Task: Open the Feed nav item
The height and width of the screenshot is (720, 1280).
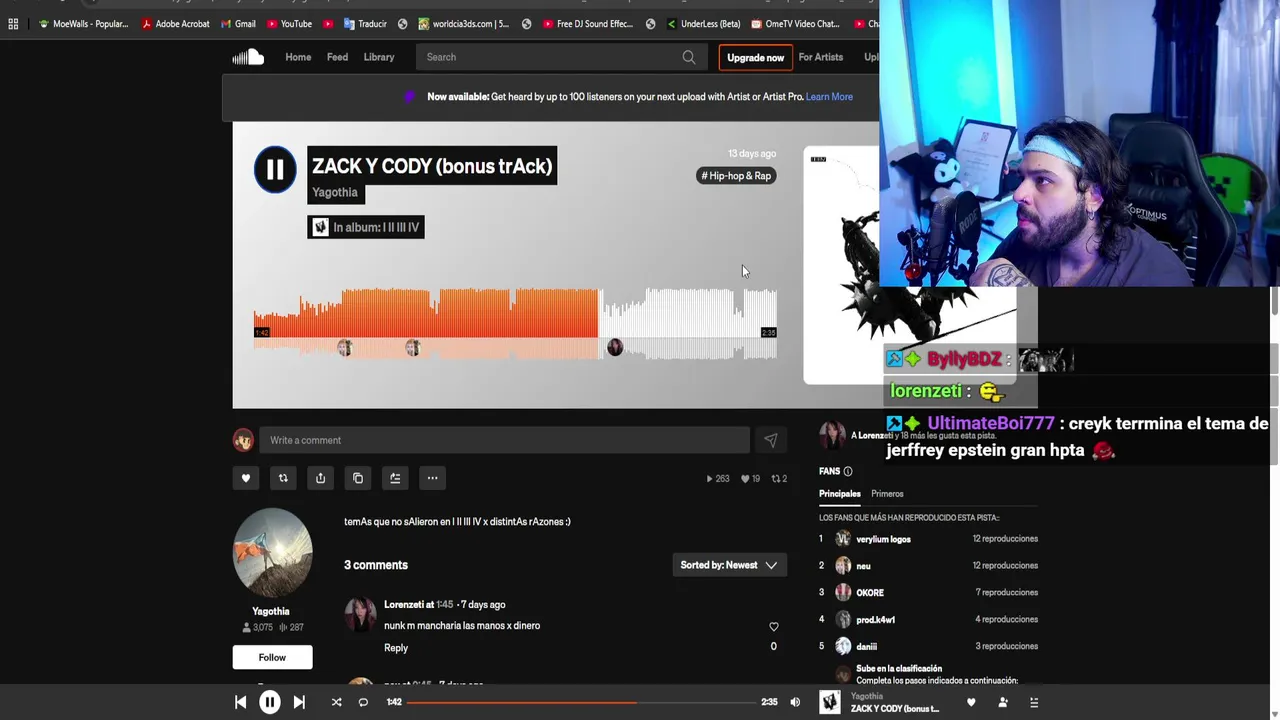Action: 337,57
